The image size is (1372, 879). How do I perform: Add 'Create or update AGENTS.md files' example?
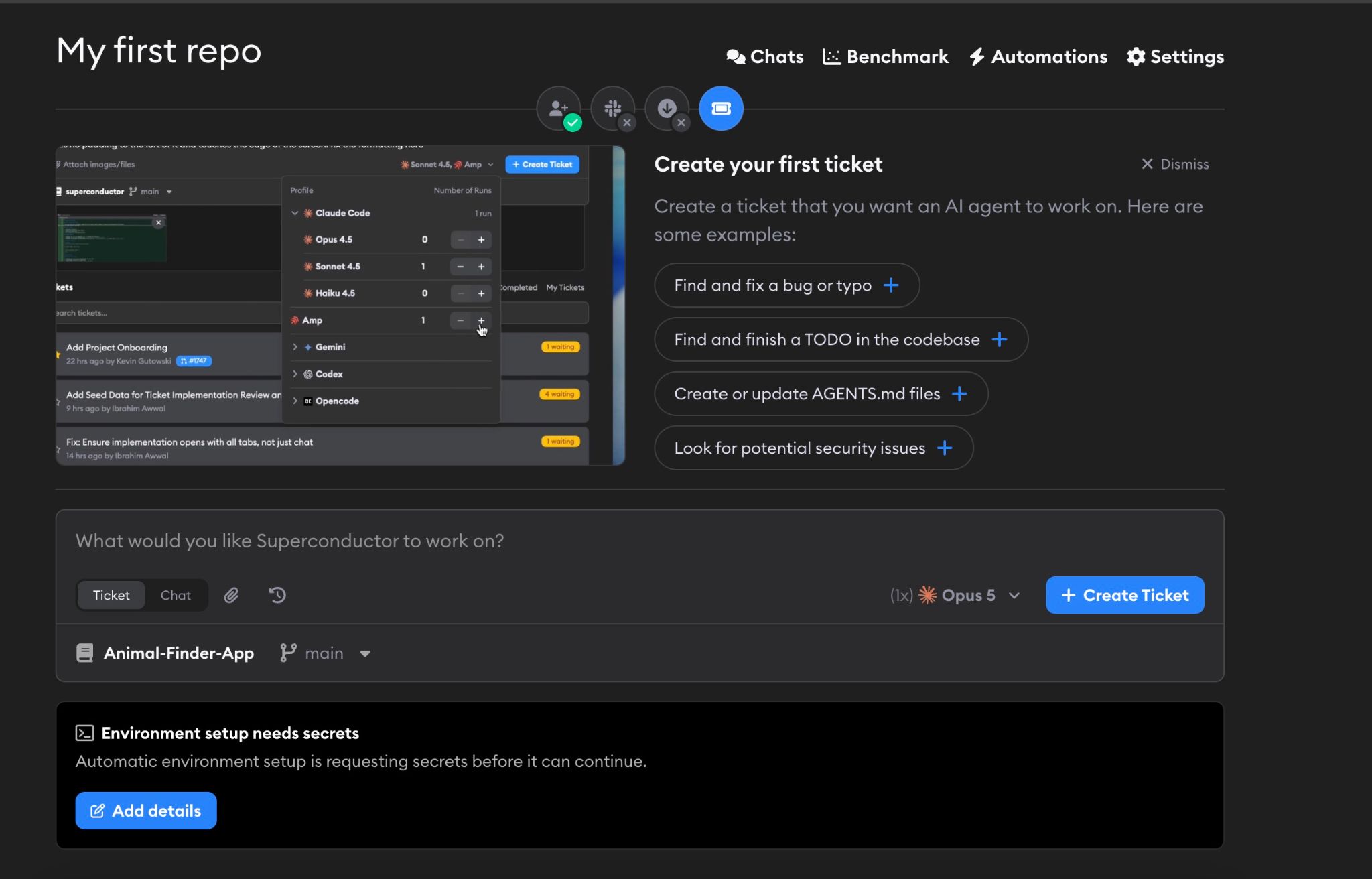coord(821,394)
